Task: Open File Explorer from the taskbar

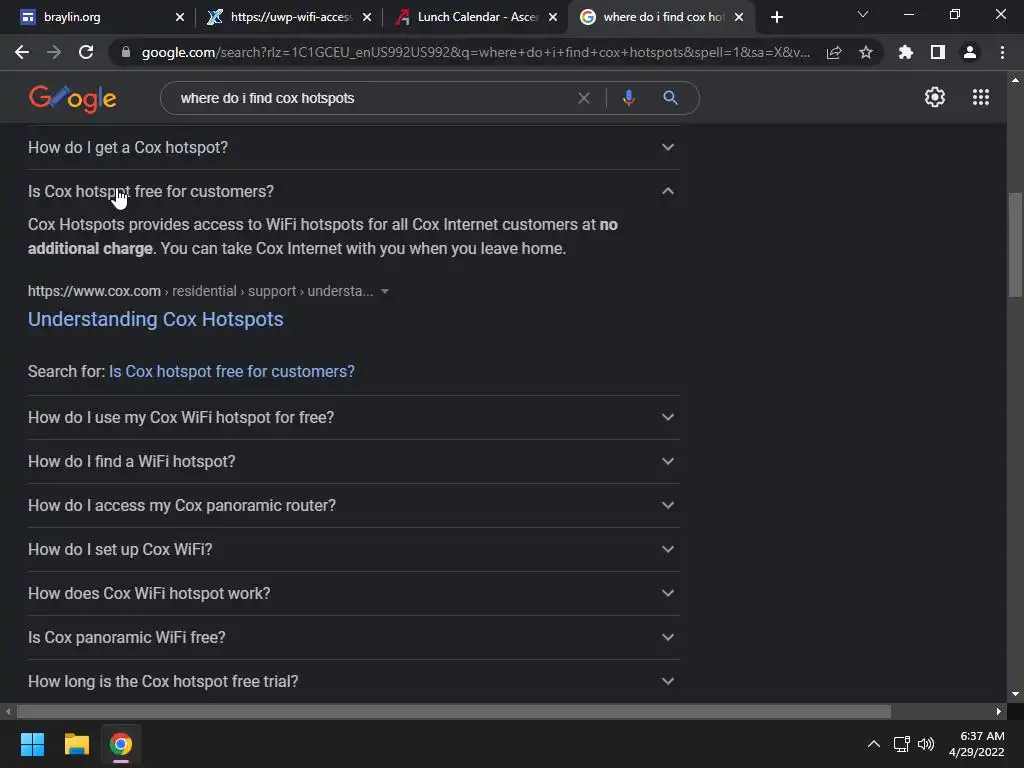Action: [x=76, y=744]
